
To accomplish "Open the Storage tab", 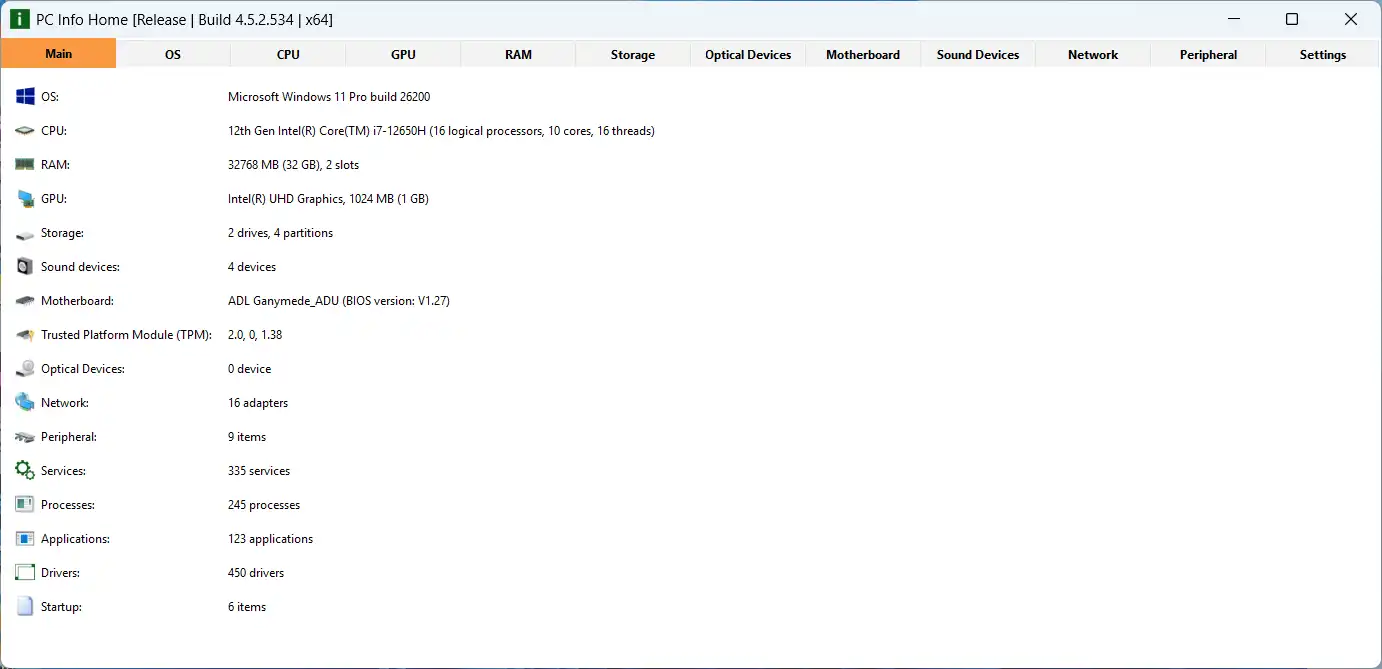I will click(x=633, y=55).
